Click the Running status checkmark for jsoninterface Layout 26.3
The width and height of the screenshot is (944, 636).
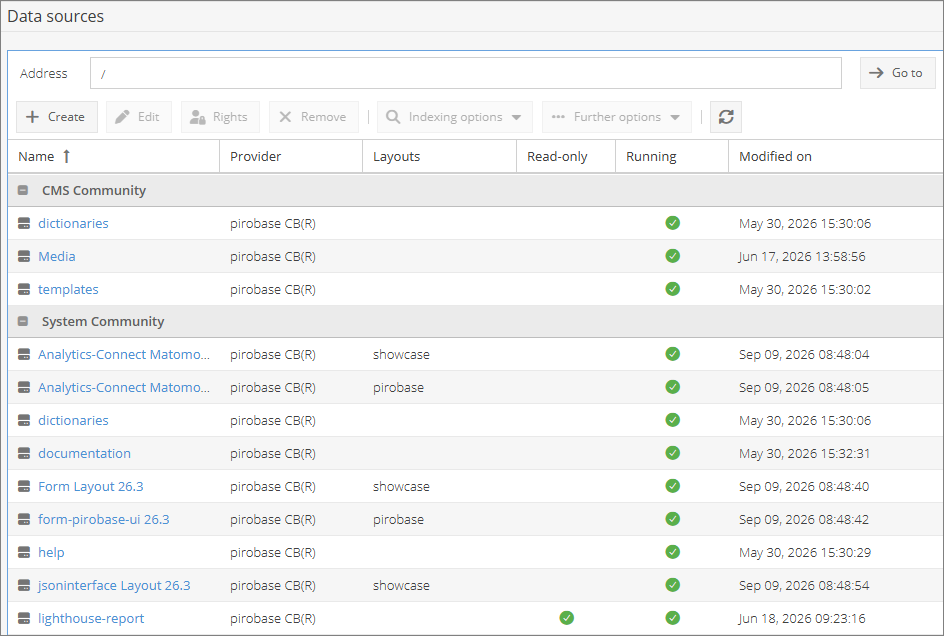(672, 585)
